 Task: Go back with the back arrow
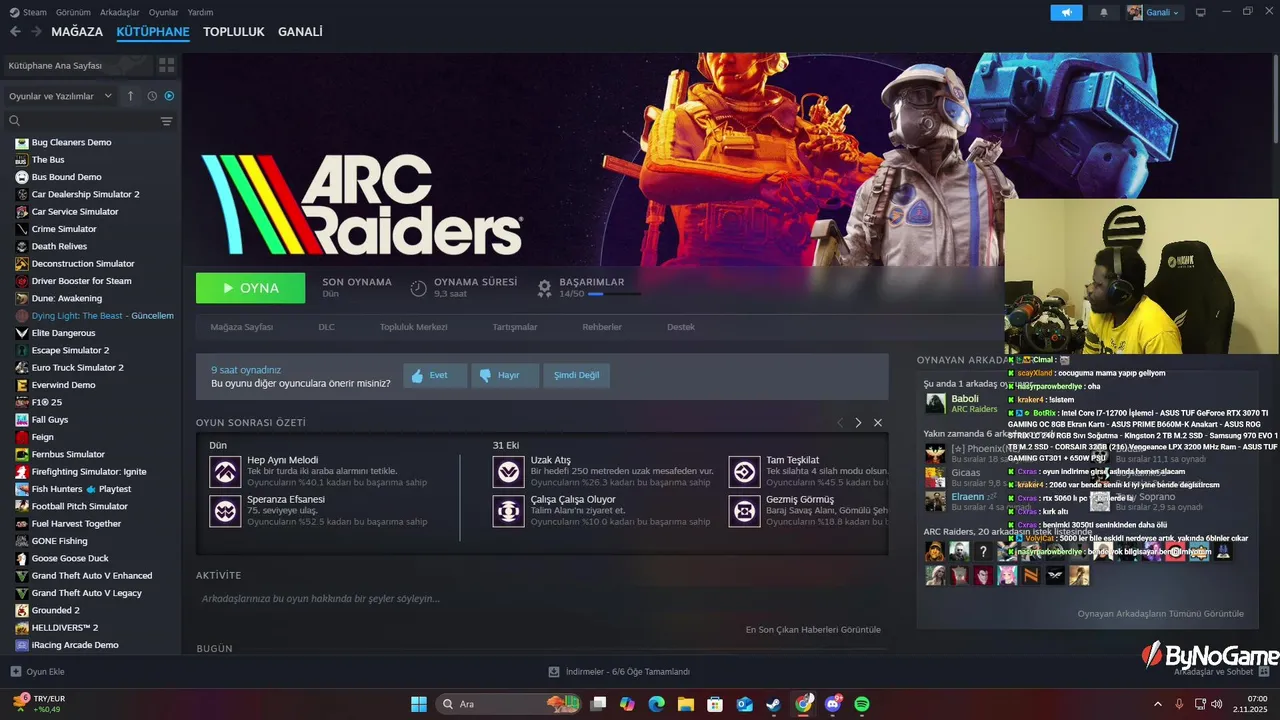click(15, 32)
